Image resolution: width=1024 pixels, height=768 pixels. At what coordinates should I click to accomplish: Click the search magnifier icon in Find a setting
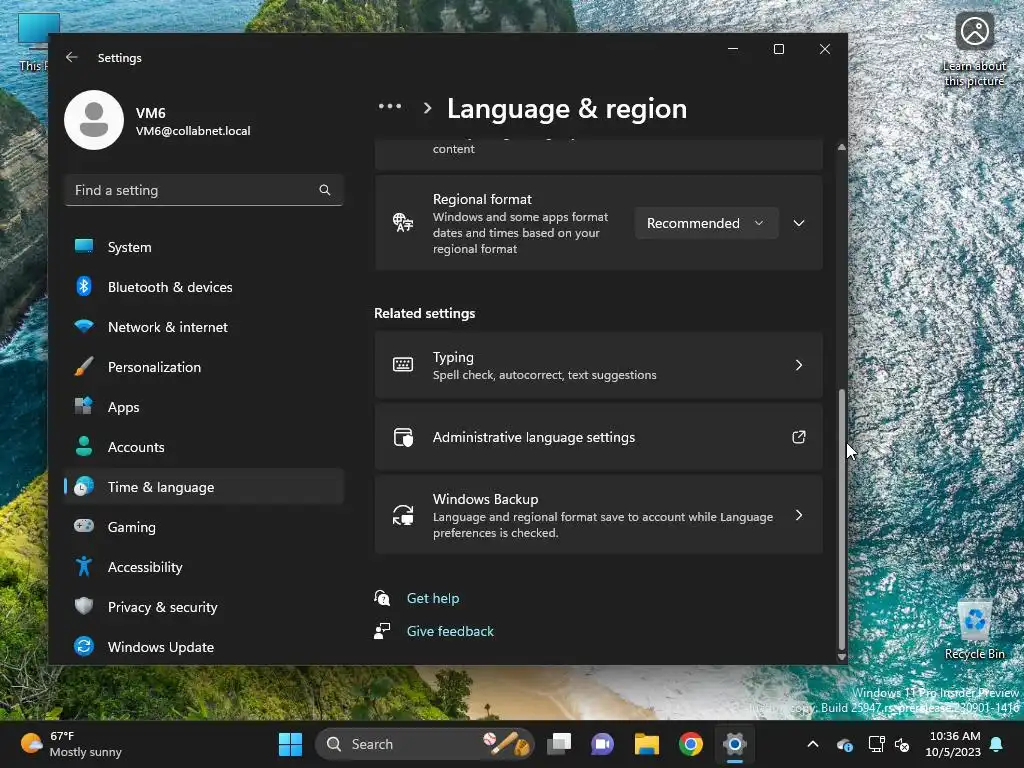click(325, 190)
